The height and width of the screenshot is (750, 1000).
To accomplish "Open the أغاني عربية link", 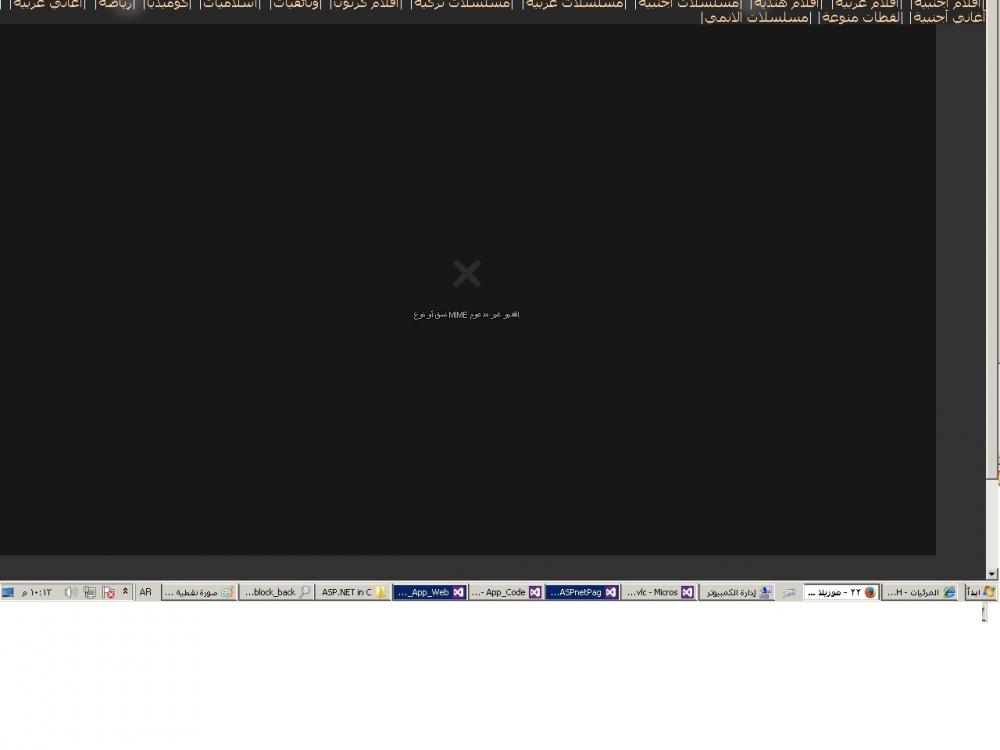I will (48, 4).
